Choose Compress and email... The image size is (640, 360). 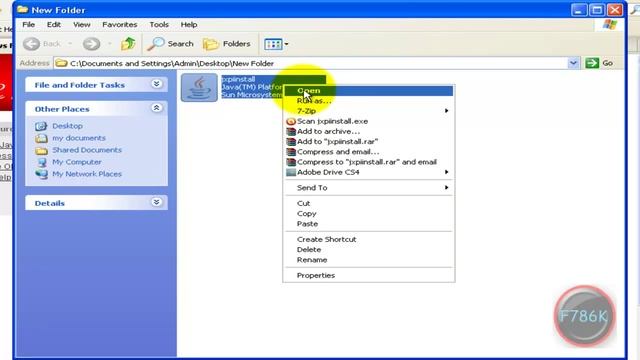[x=369, y=152]
